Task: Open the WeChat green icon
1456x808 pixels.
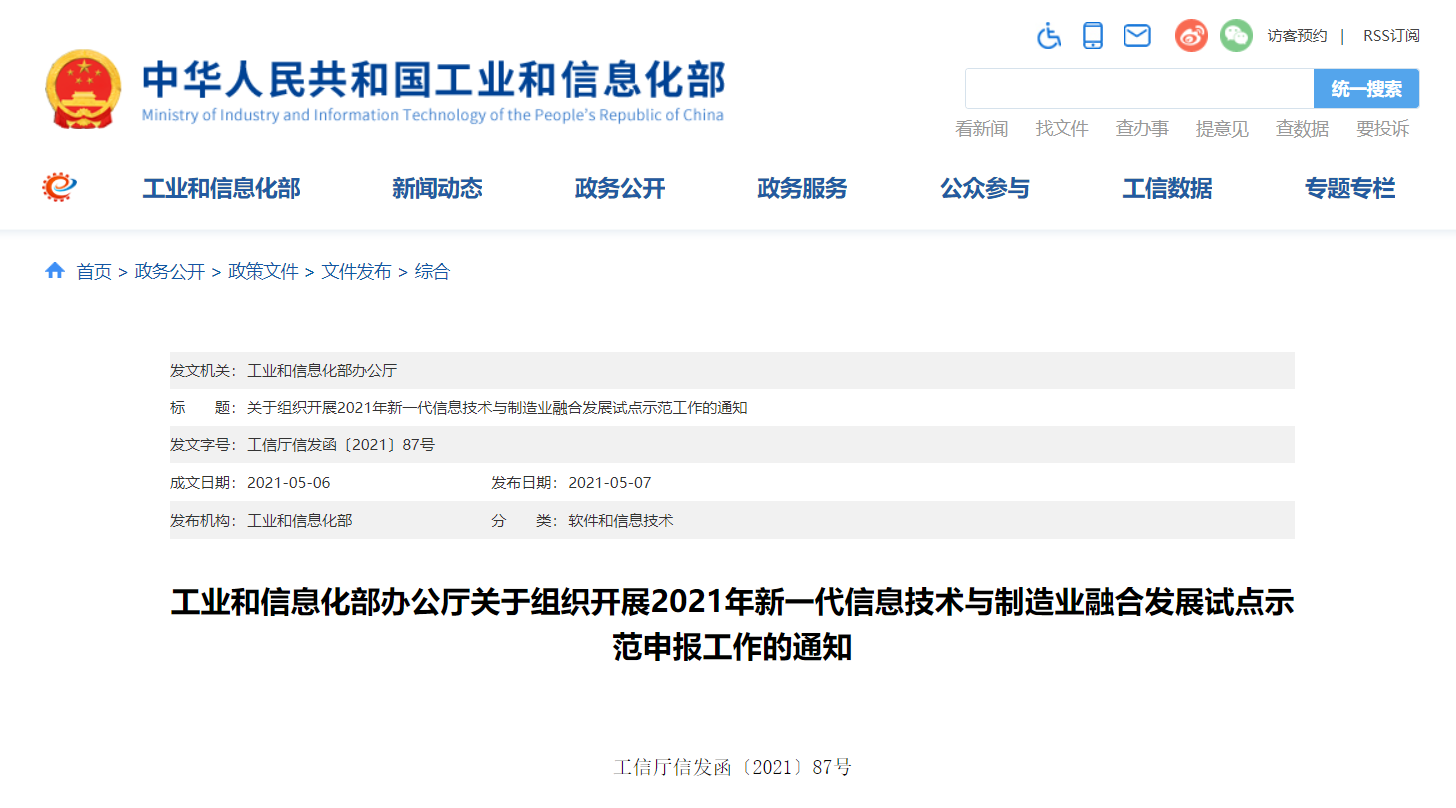Action: pyautogui.click(x=1236, y=36)
